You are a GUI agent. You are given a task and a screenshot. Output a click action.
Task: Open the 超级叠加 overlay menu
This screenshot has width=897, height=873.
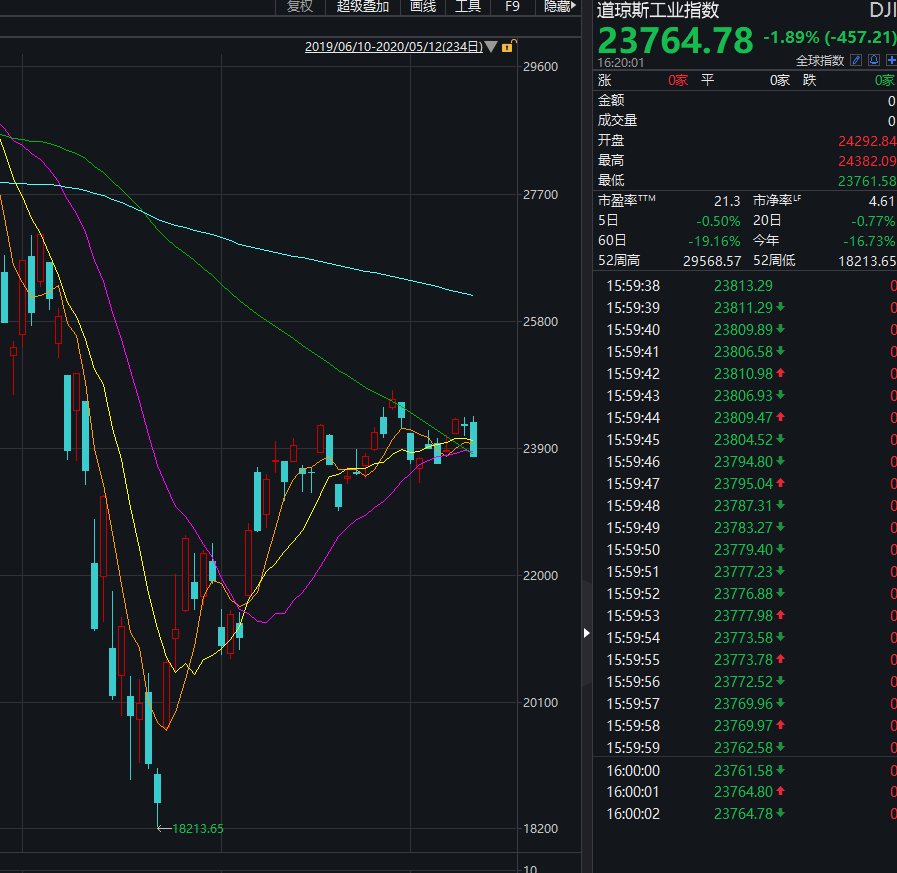(x=363, y=6)
